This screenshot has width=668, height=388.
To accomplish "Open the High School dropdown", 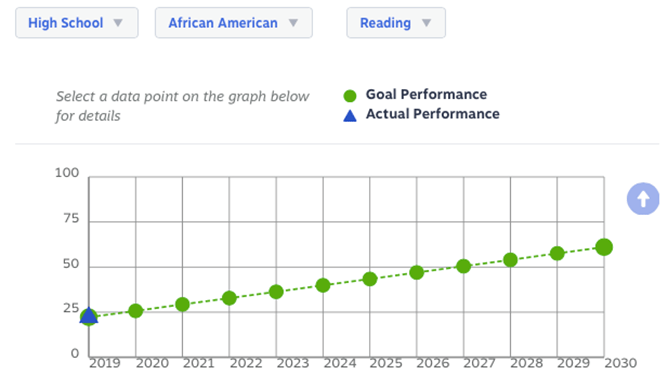I will (77, 23).
